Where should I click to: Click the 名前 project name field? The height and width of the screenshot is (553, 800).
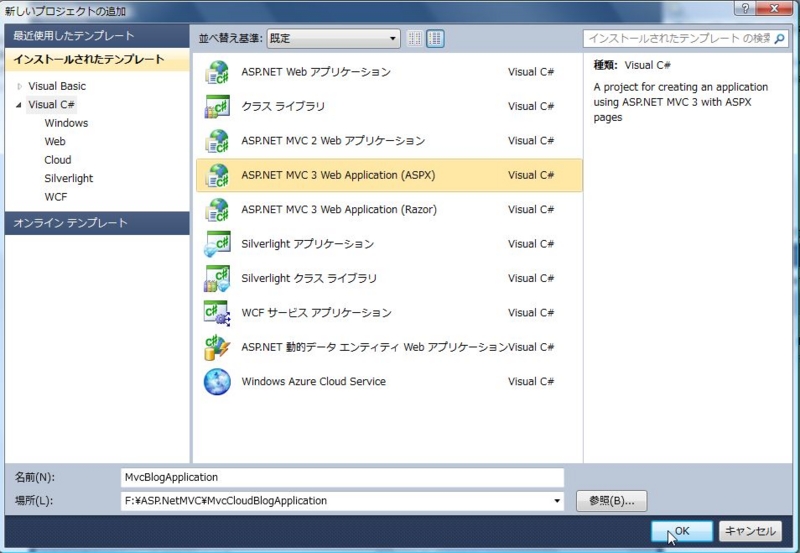point(342,477)
